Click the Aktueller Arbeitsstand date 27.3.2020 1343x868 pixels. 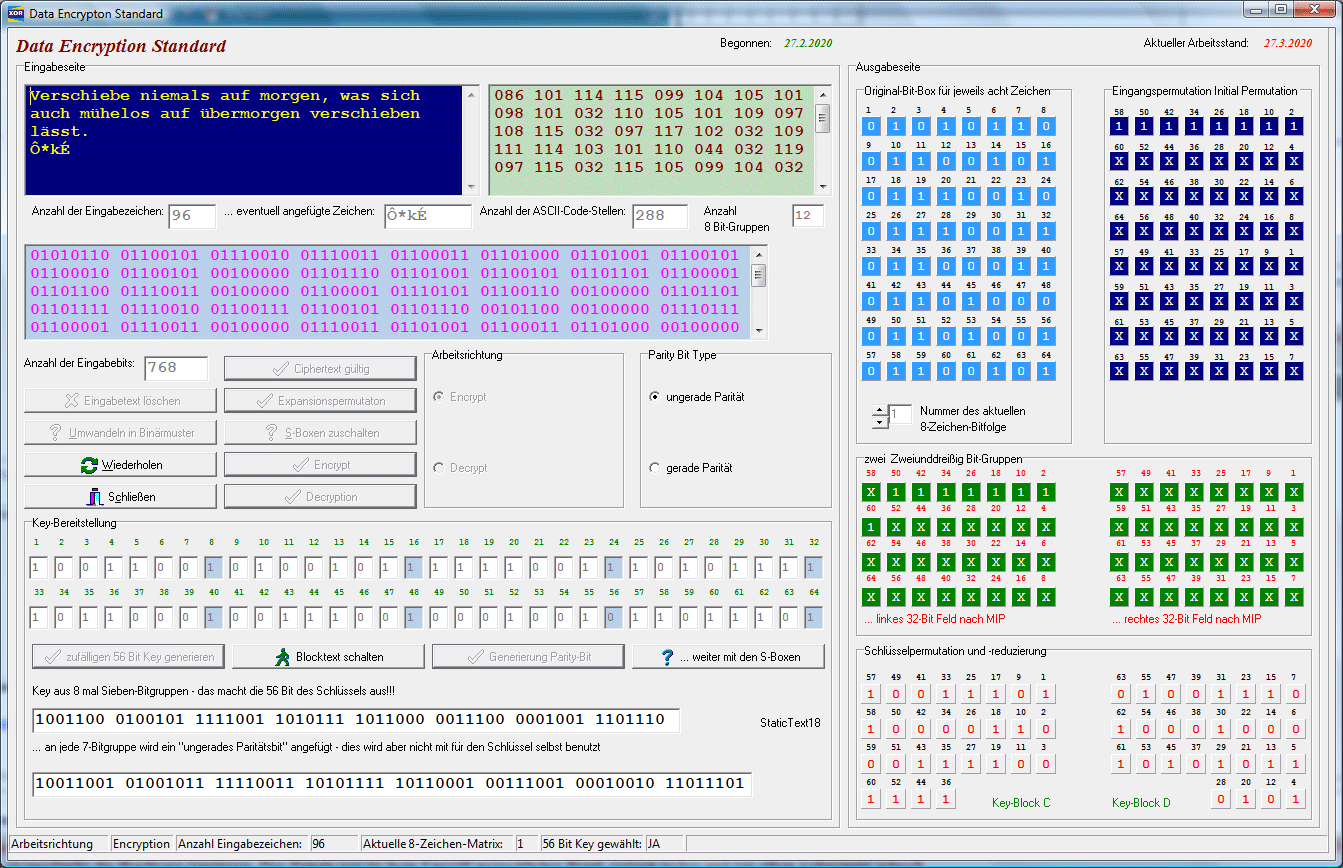[x=1288, y=43]
